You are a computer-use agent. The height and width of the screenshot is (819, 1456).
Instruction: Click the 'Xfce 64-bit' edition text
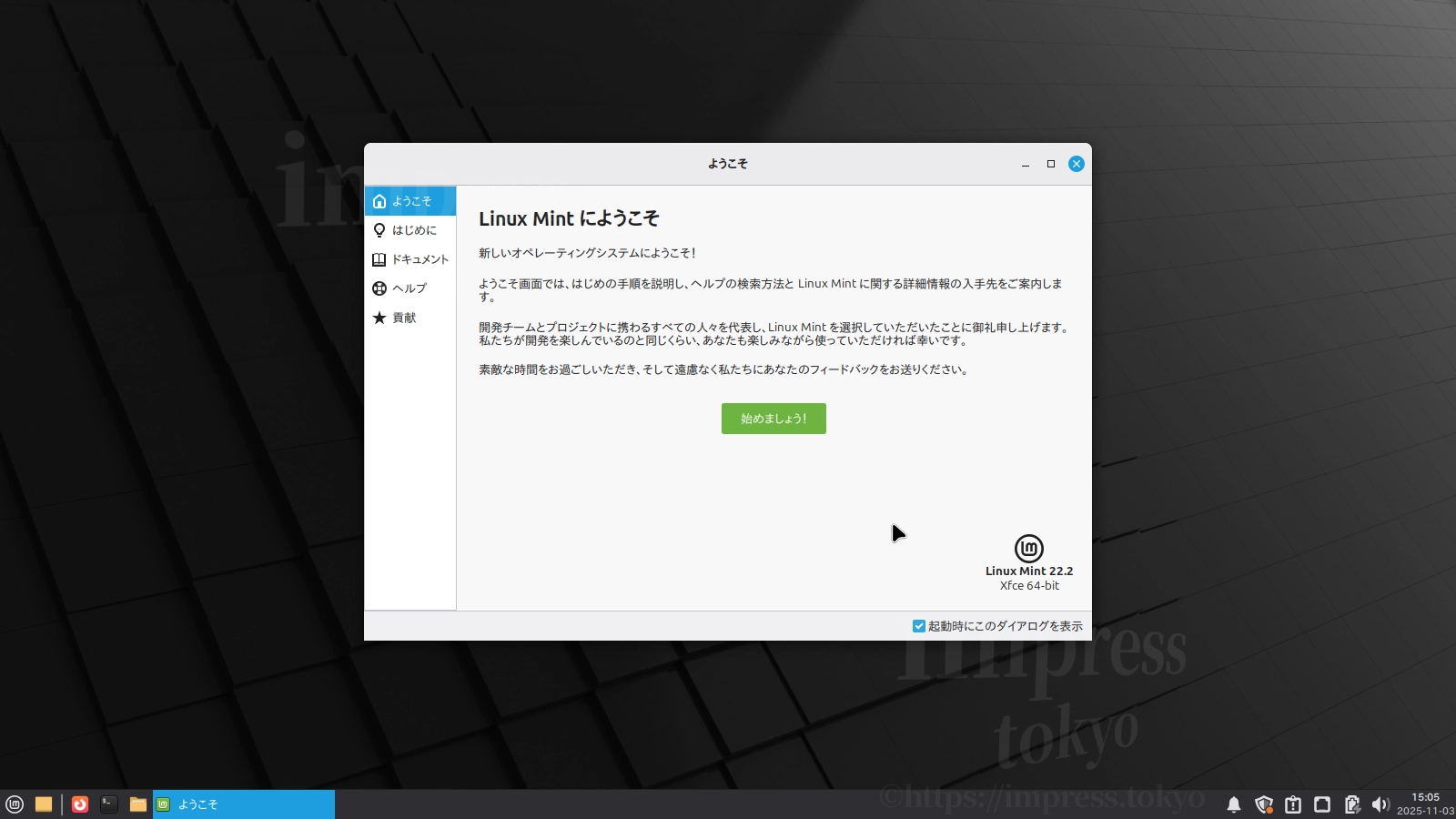click(1029, 586)
